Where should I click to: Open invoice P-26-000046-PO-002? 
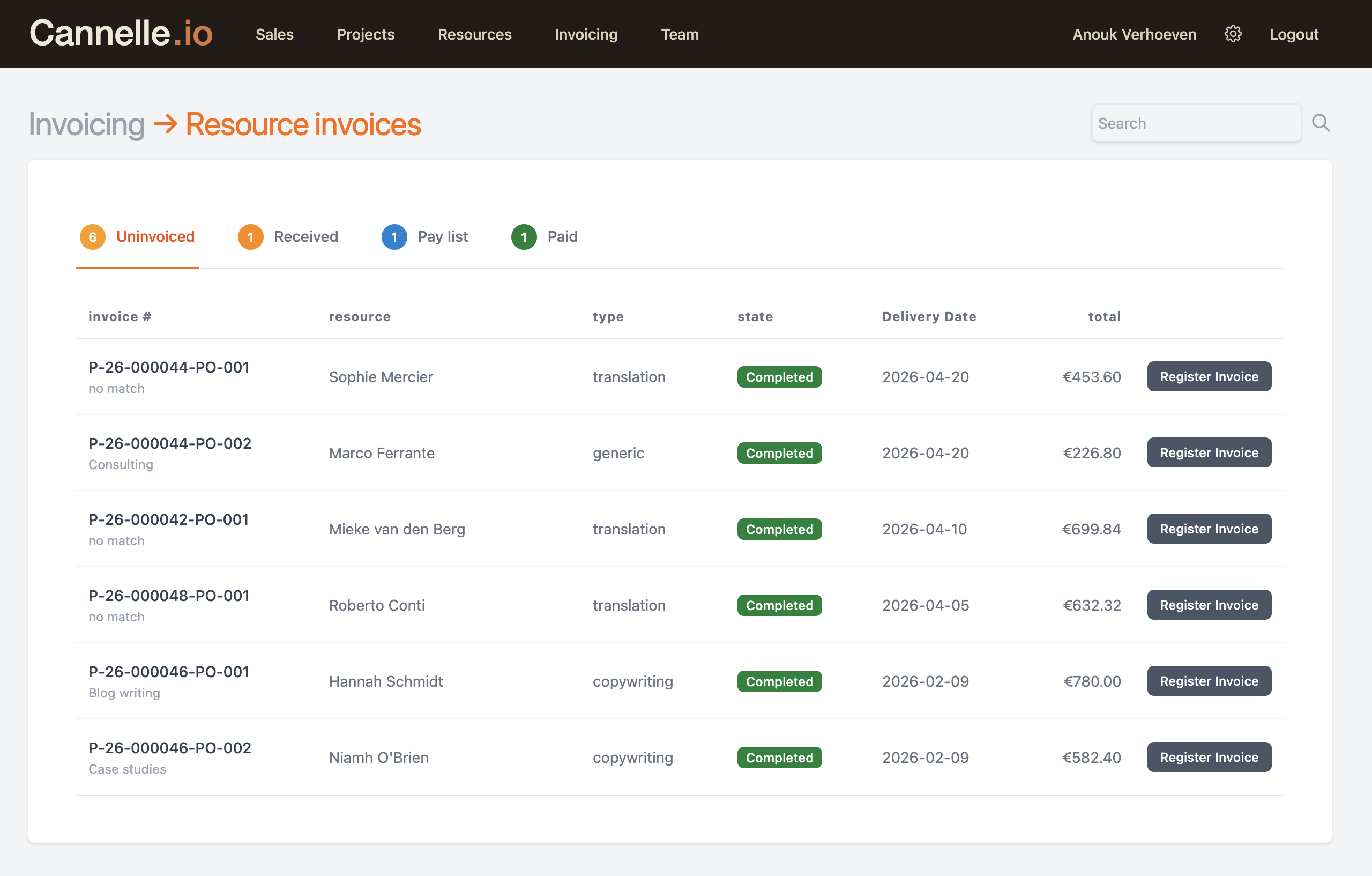170,748
